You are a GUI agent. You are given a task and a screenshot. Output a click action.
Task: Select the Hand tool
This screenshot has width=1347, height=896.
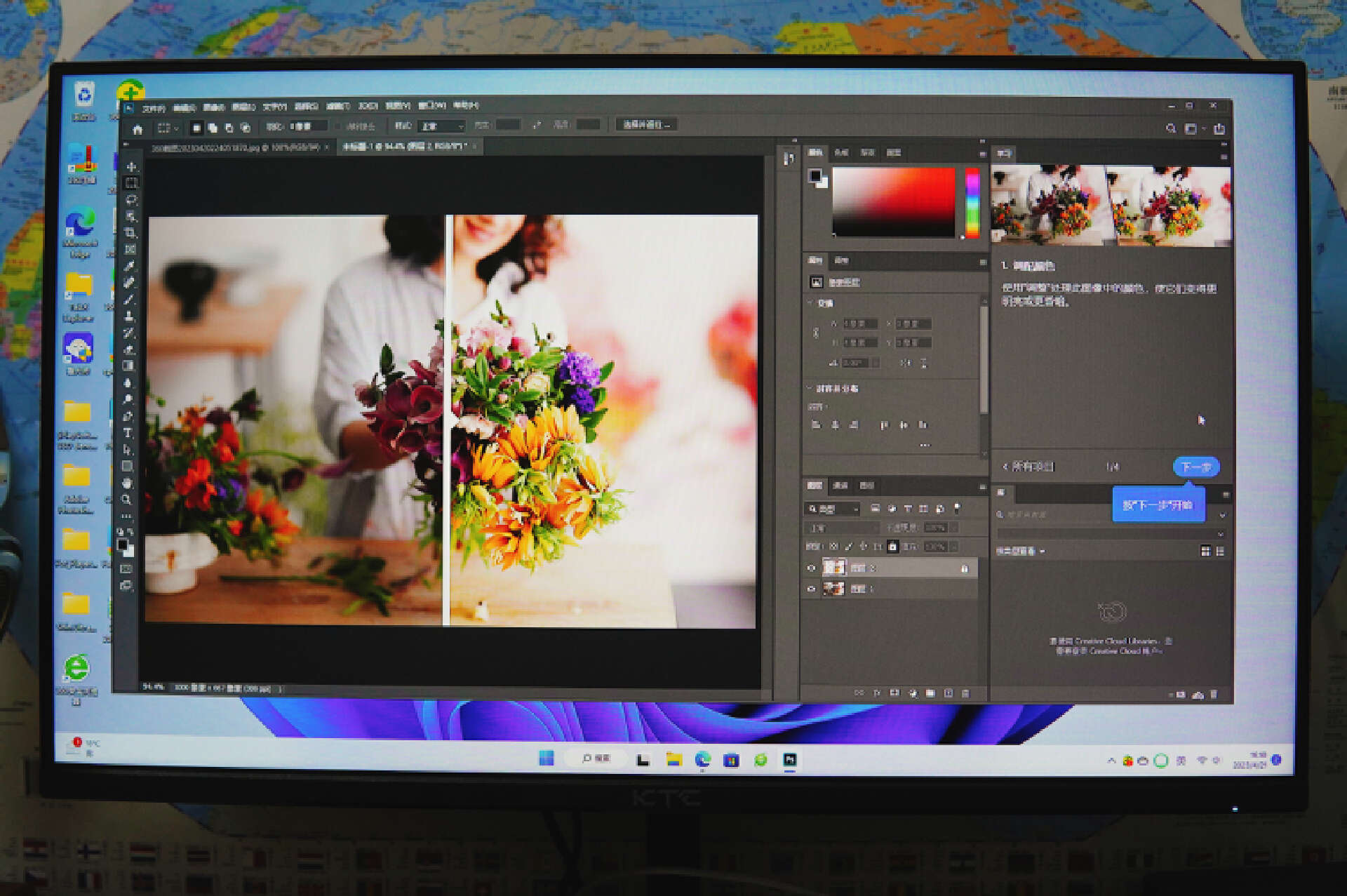(x=127, y=483)
